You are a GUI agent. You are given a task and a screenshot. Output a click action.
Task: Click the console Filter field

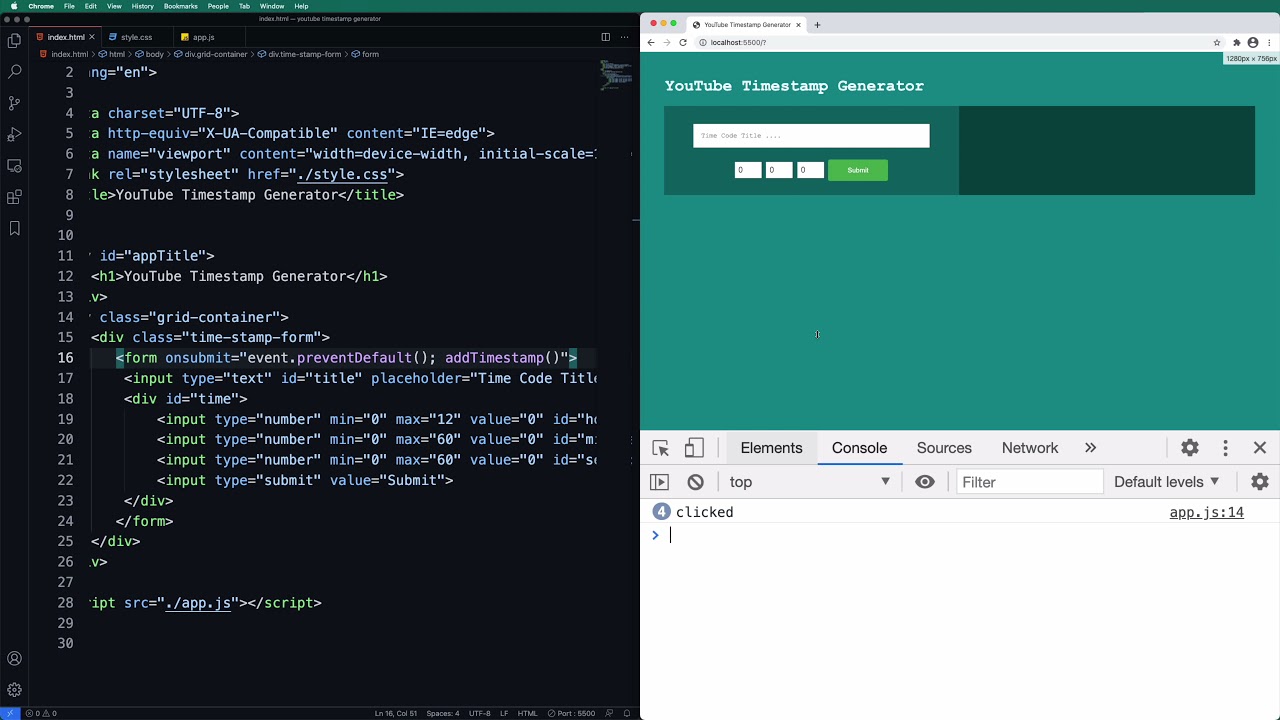coord(1030,482)
